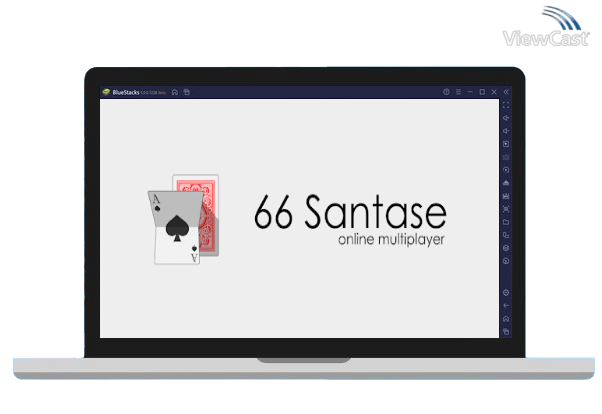Click the install APK sidebar icon

tap(506, 183)
